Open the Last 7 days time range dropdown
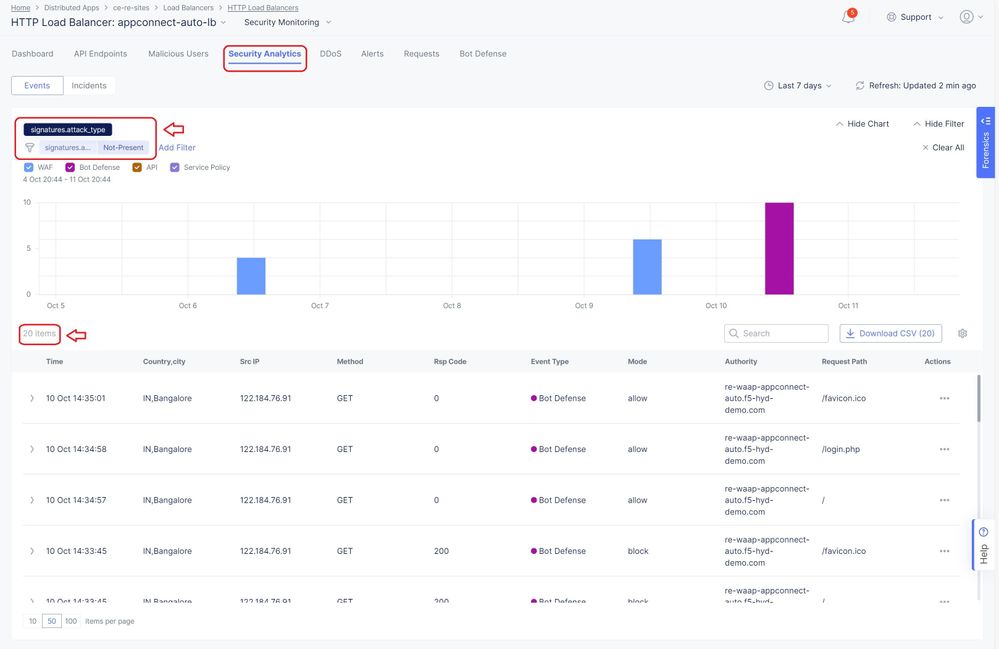999x649 pixels. point(798,86)
